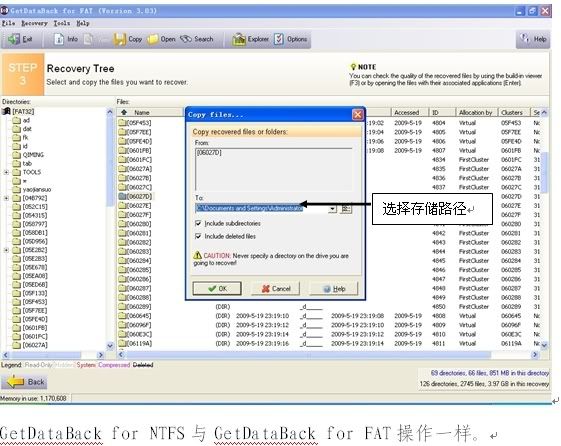The height and width of the screenshot is (446, 561).
Task: Click the To destination path field
Action: click(262, 209)
